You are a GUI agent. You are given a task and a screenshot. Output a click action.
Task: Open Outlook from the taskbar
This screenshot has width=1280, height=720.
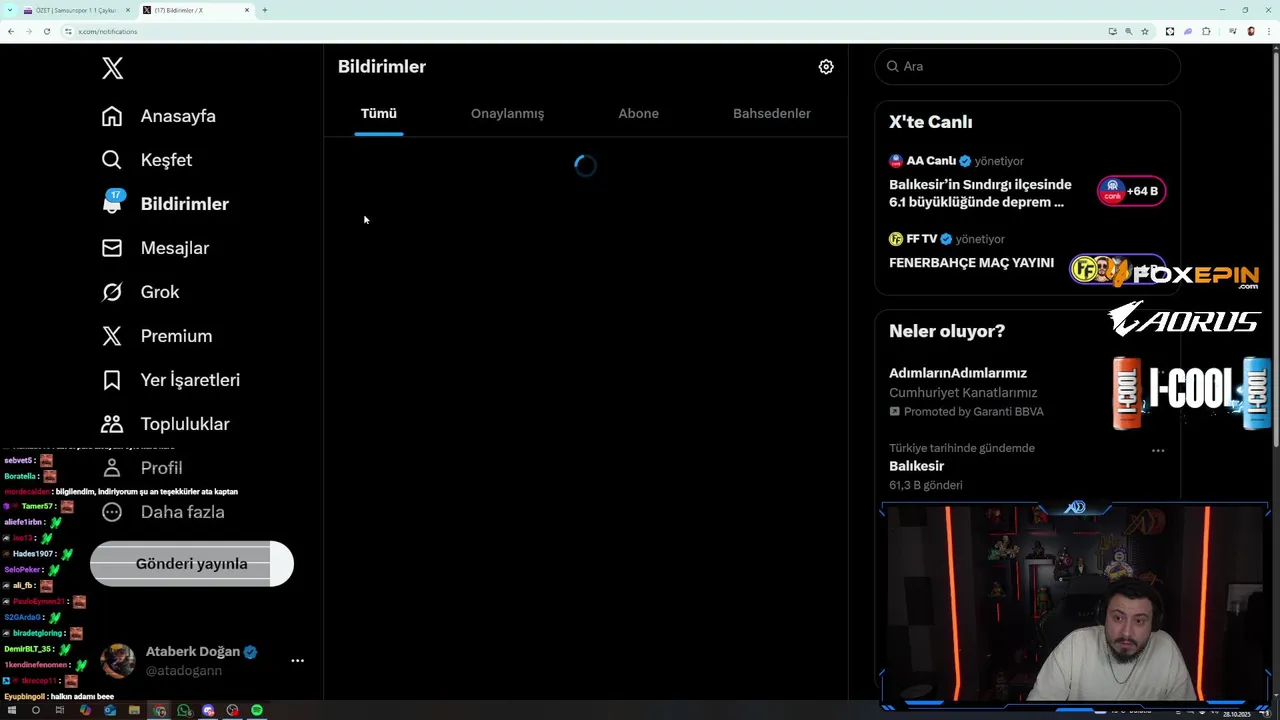110,710
